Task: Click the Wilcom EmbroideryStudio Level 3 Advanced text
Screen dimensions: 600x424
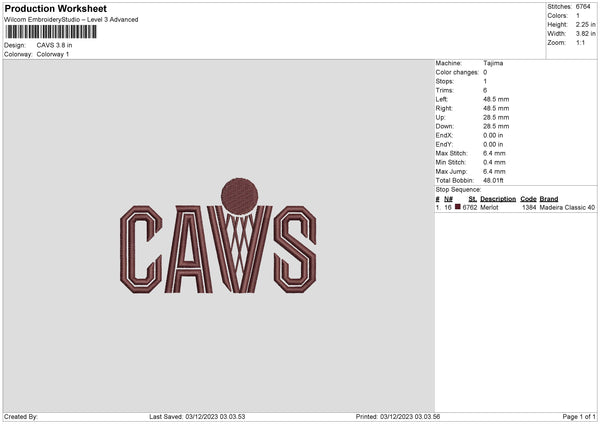Action: [x=71, y=20]
